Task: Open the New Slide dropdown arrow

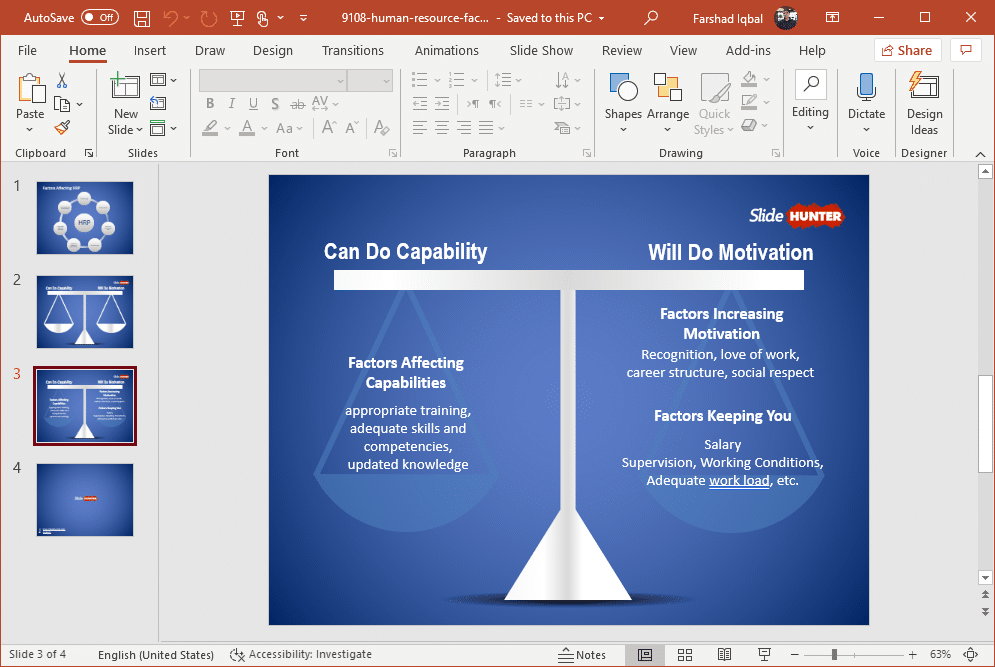Action: (x=138, y=129)
